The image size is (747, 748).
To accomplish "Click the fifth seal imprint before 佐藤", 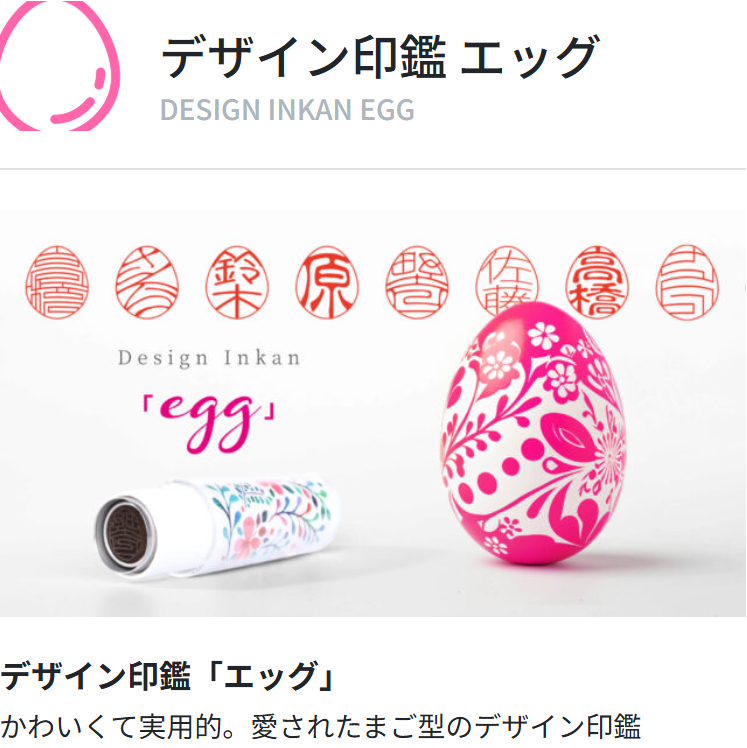I will point(417,282).
